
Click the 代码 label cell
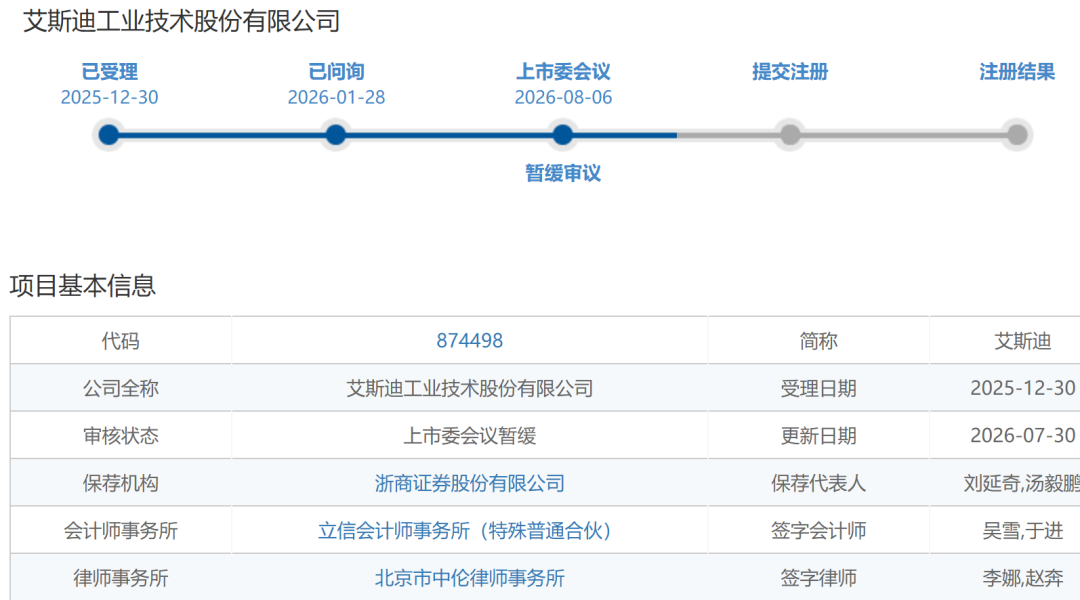(x=121, y=340)
